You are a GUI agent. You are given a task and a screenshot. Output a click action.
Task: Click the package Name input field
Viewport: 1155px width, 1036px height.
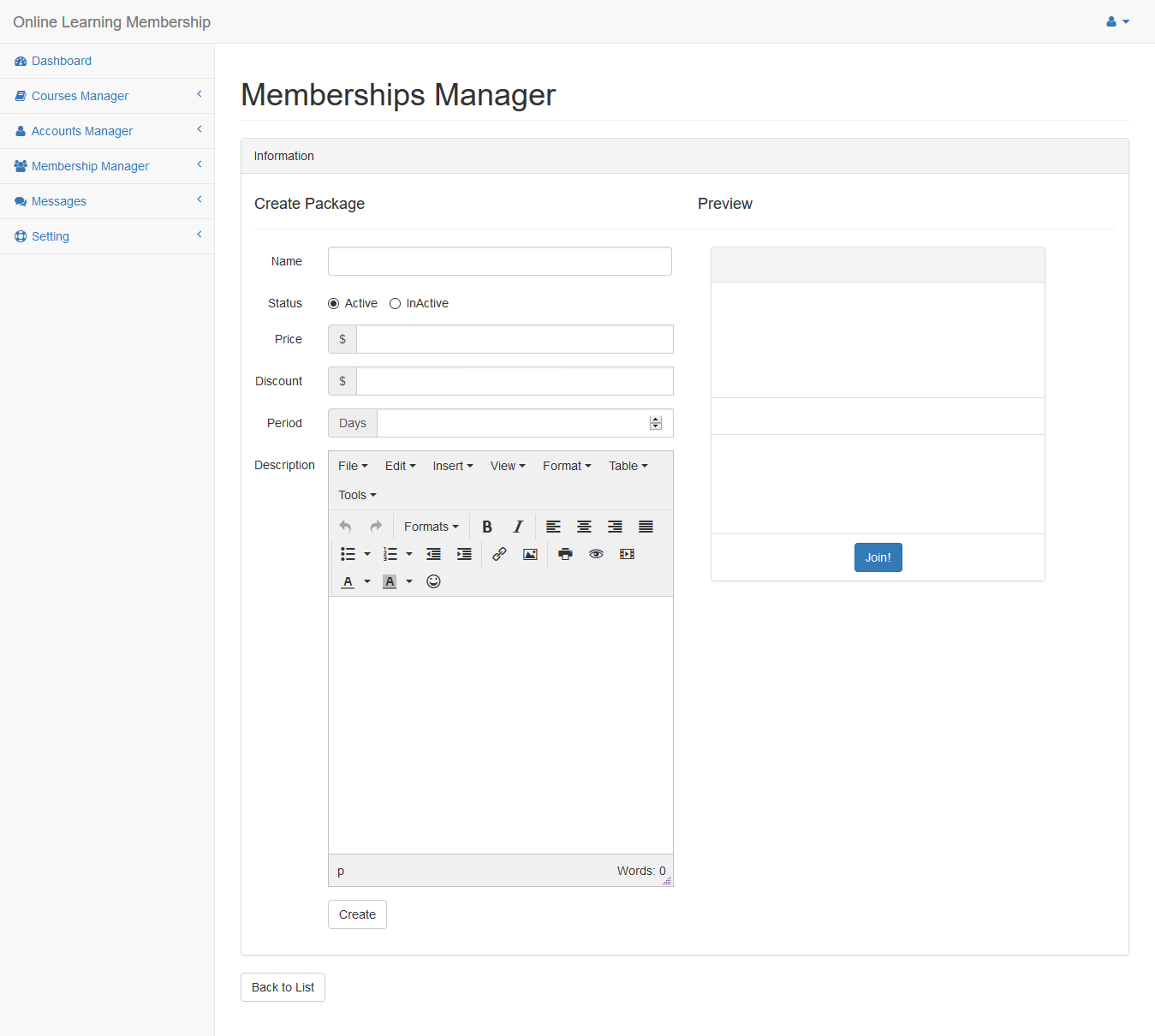[x=499, y=261]
